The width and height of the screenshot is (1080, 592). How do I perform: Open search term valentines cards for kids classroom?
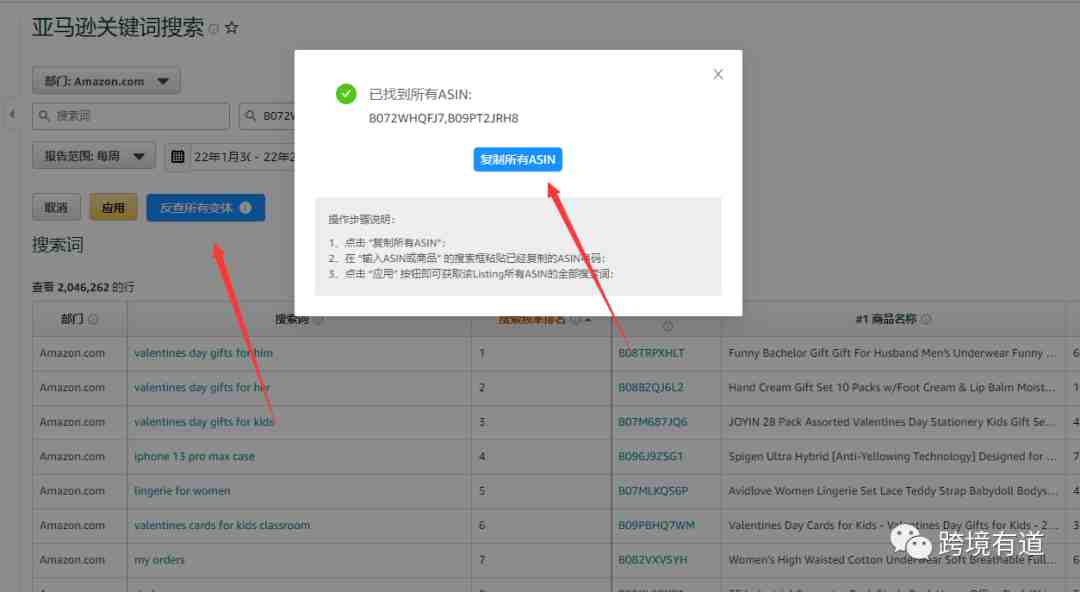click(222, 525)
